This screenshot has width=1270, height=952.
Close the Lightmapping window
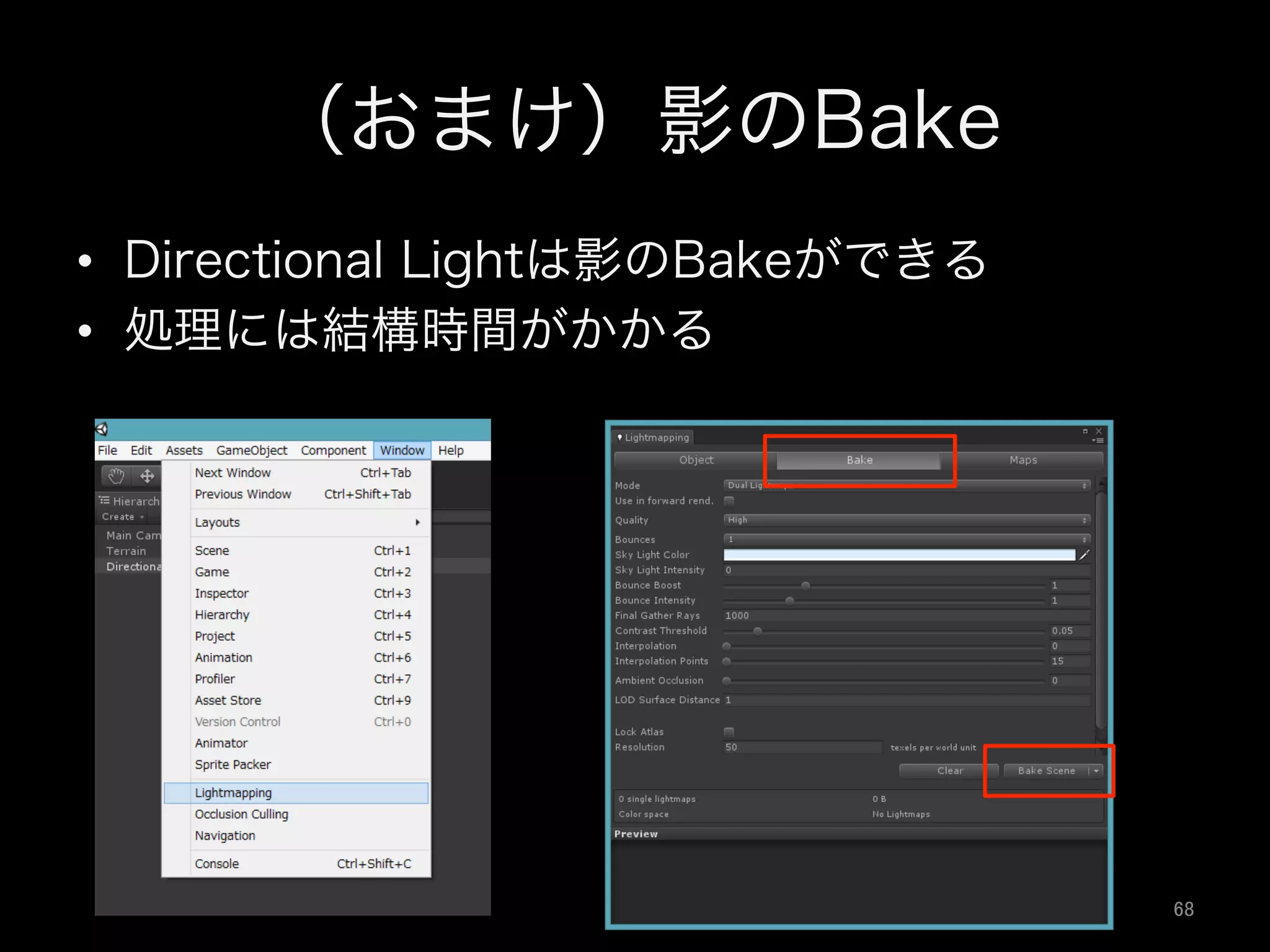coord(1099,431)
